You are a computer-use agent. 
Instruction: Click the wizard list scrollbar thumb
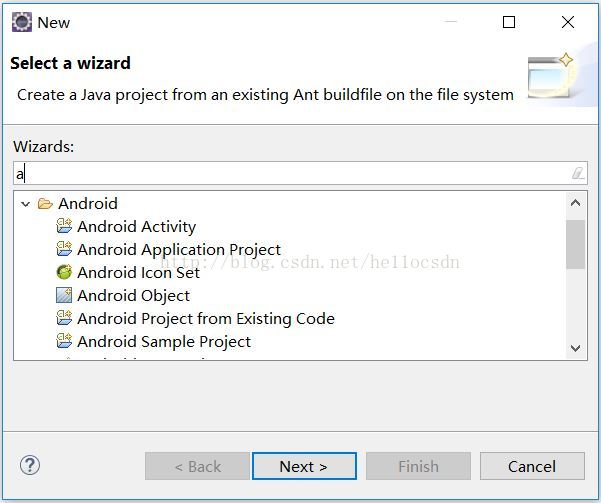click(575, 243)
